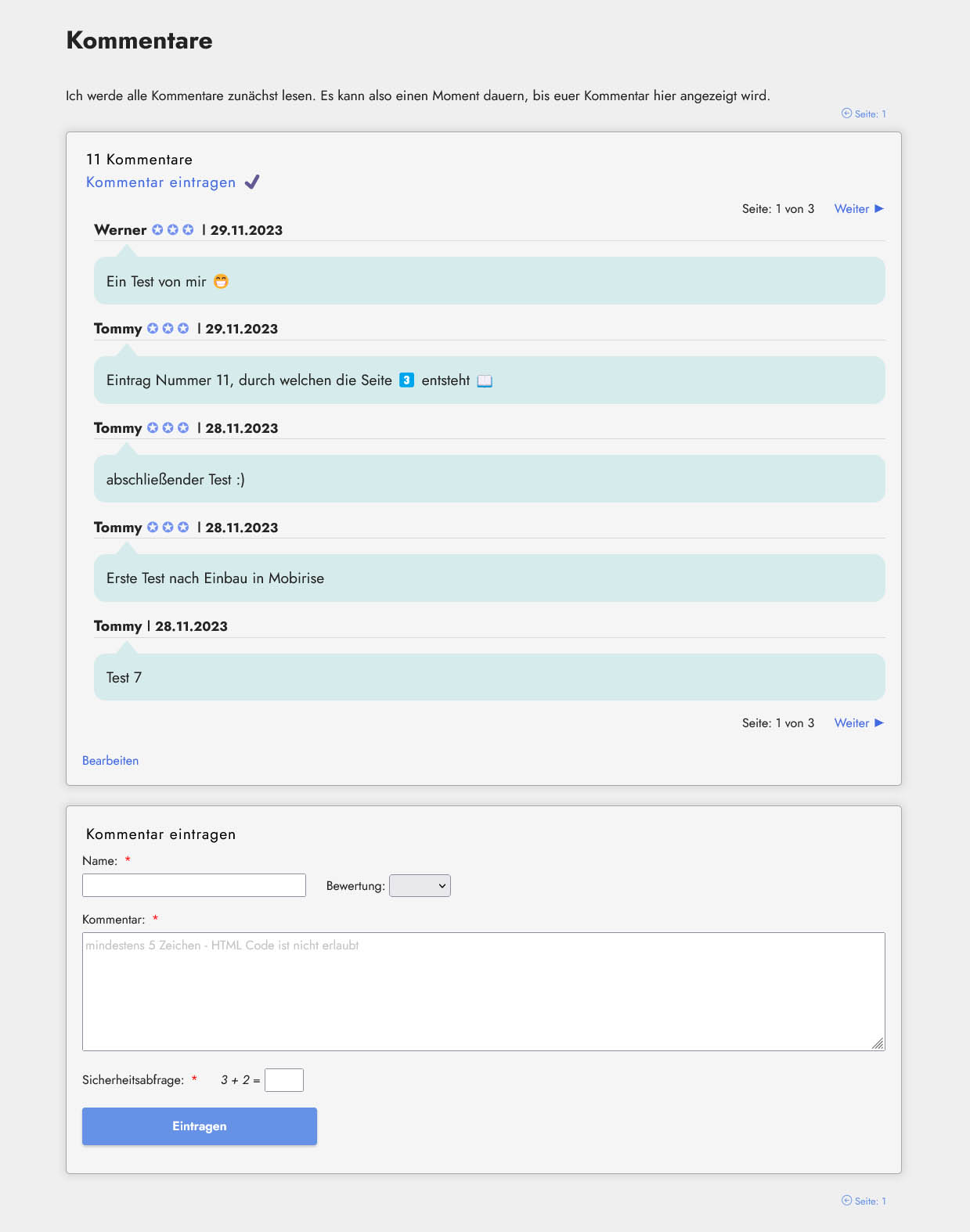Click the Bearbeiten link
The width and height of the screenshot is (970, 1232).
point(110,761)
